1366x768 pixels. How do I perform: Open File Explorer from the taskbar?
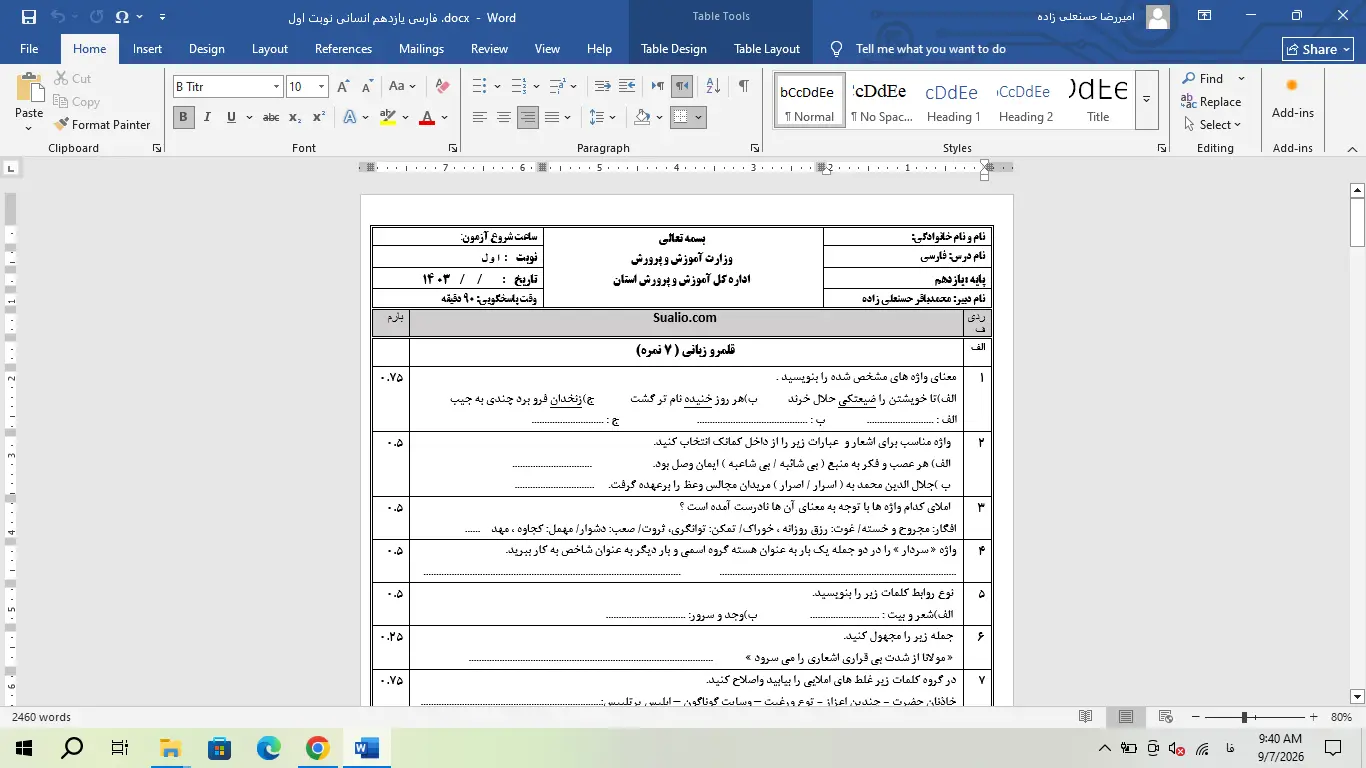[170, 748]
